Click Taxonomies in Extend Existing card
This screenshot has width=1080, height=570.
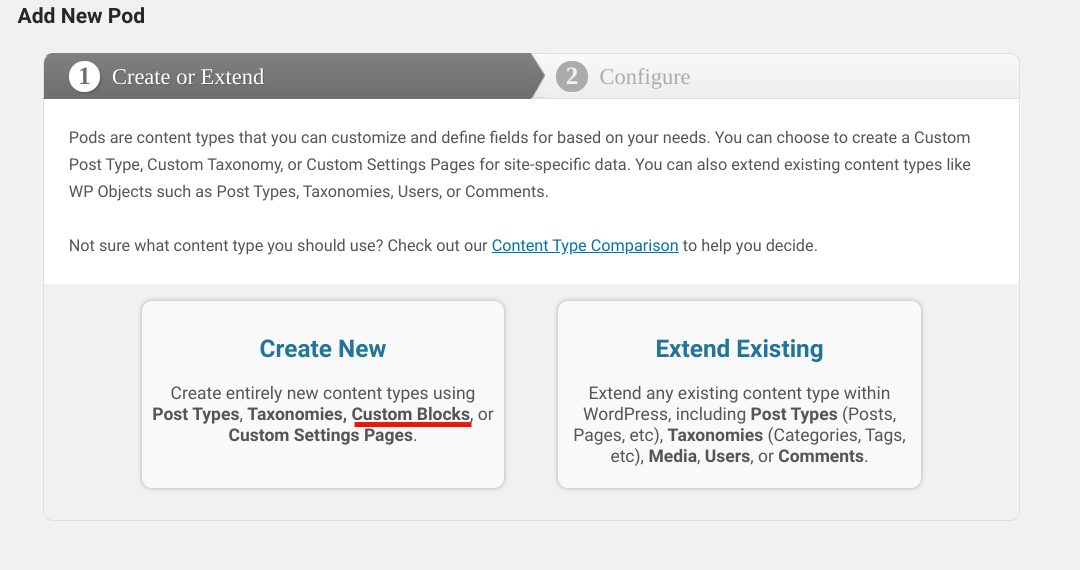point(715,436)
